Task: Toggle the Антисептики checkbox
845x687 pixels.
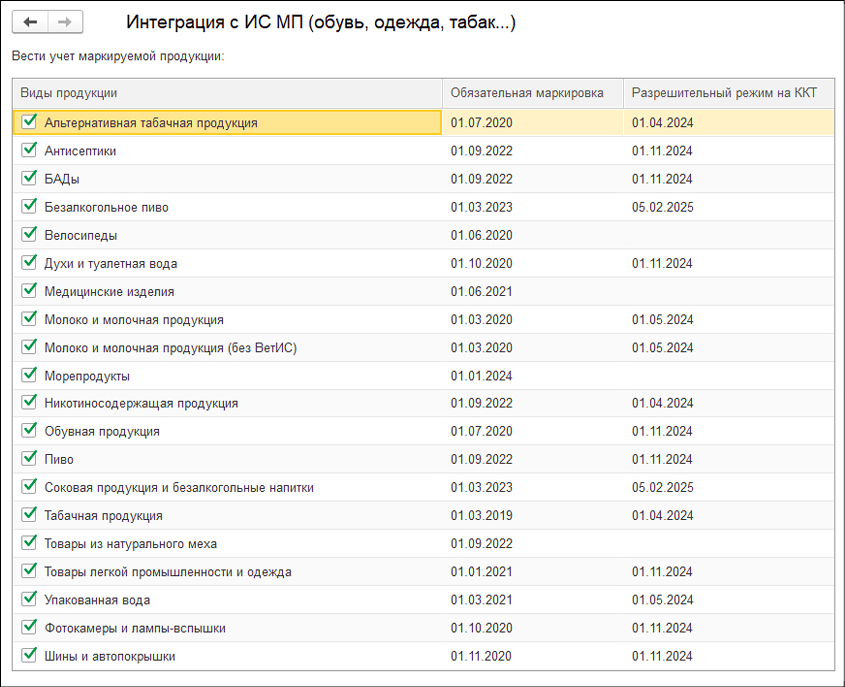Action: [x=29, y=150]
